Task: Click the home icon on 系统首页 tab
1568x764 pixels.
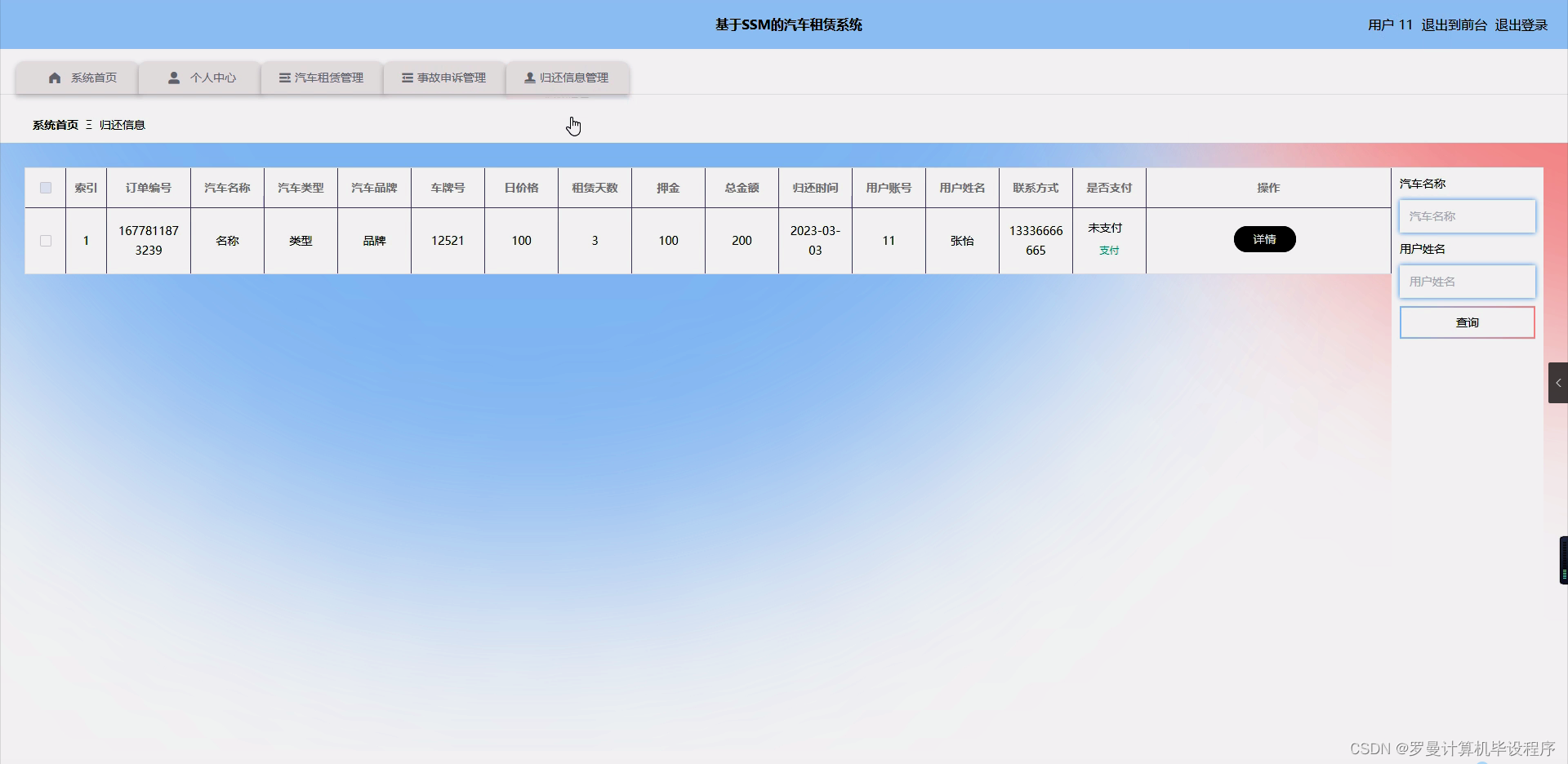Action: tap(54, 78)
